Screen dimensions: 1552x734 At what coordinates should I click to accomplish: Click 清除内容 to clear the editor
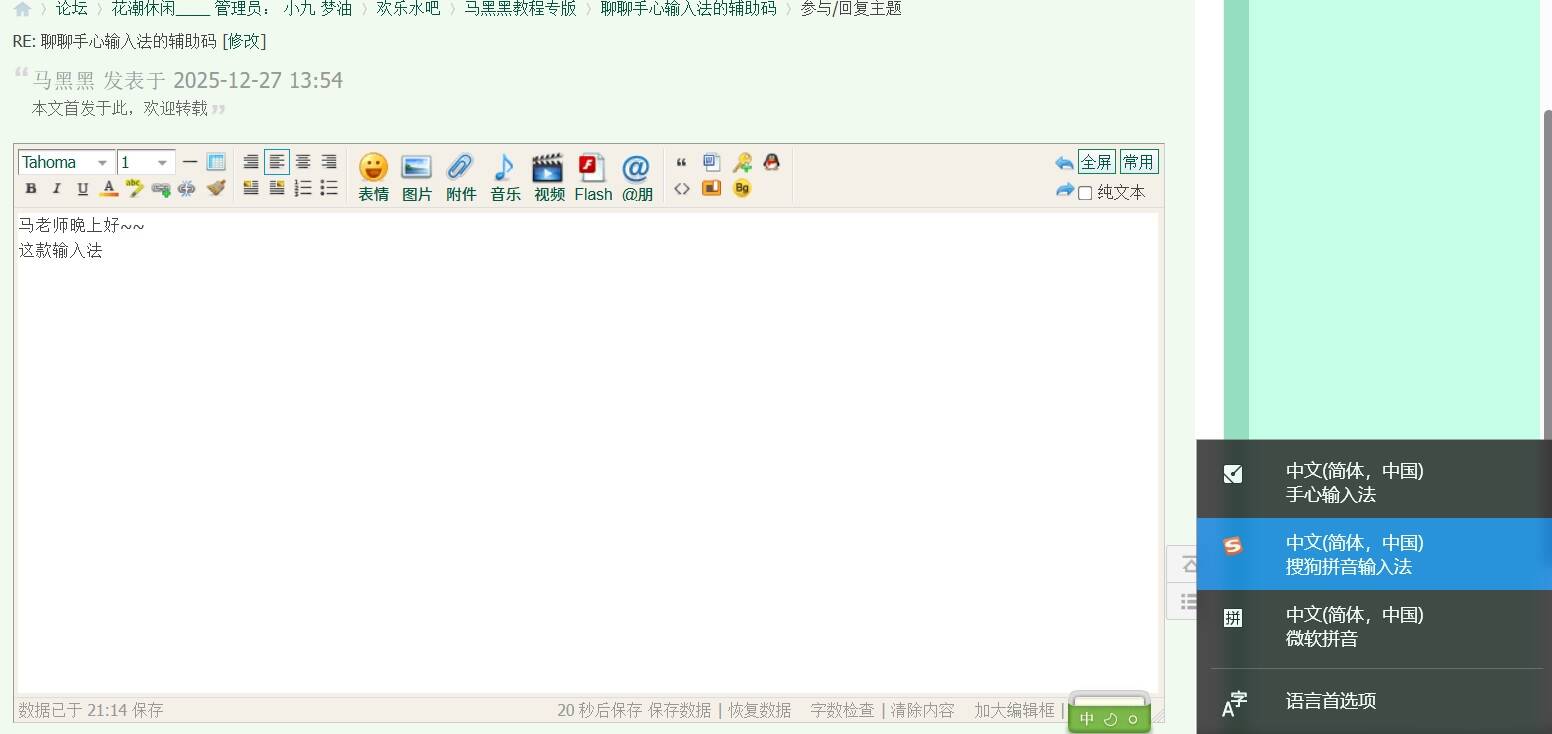922,710
